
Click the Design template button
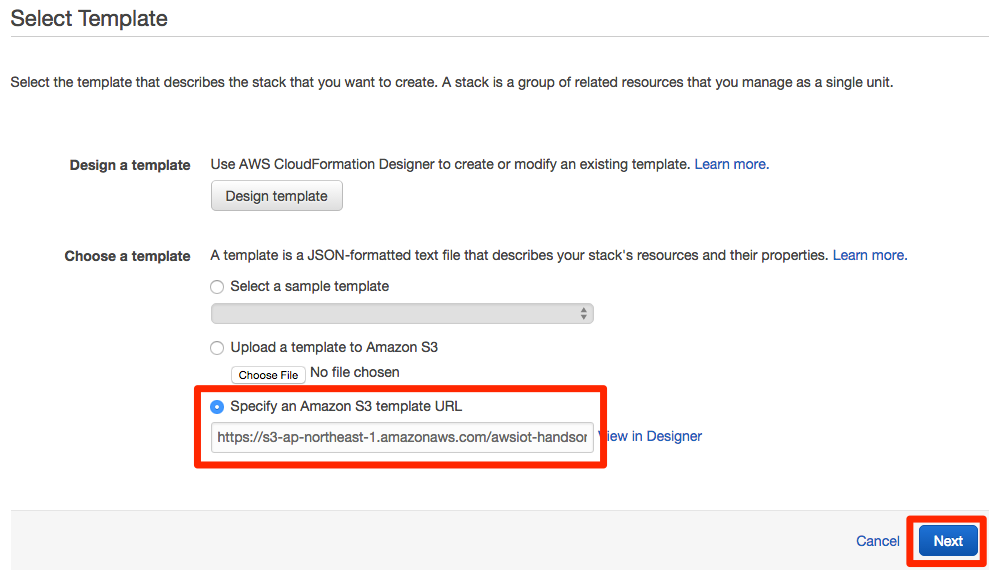coord(276,196)
